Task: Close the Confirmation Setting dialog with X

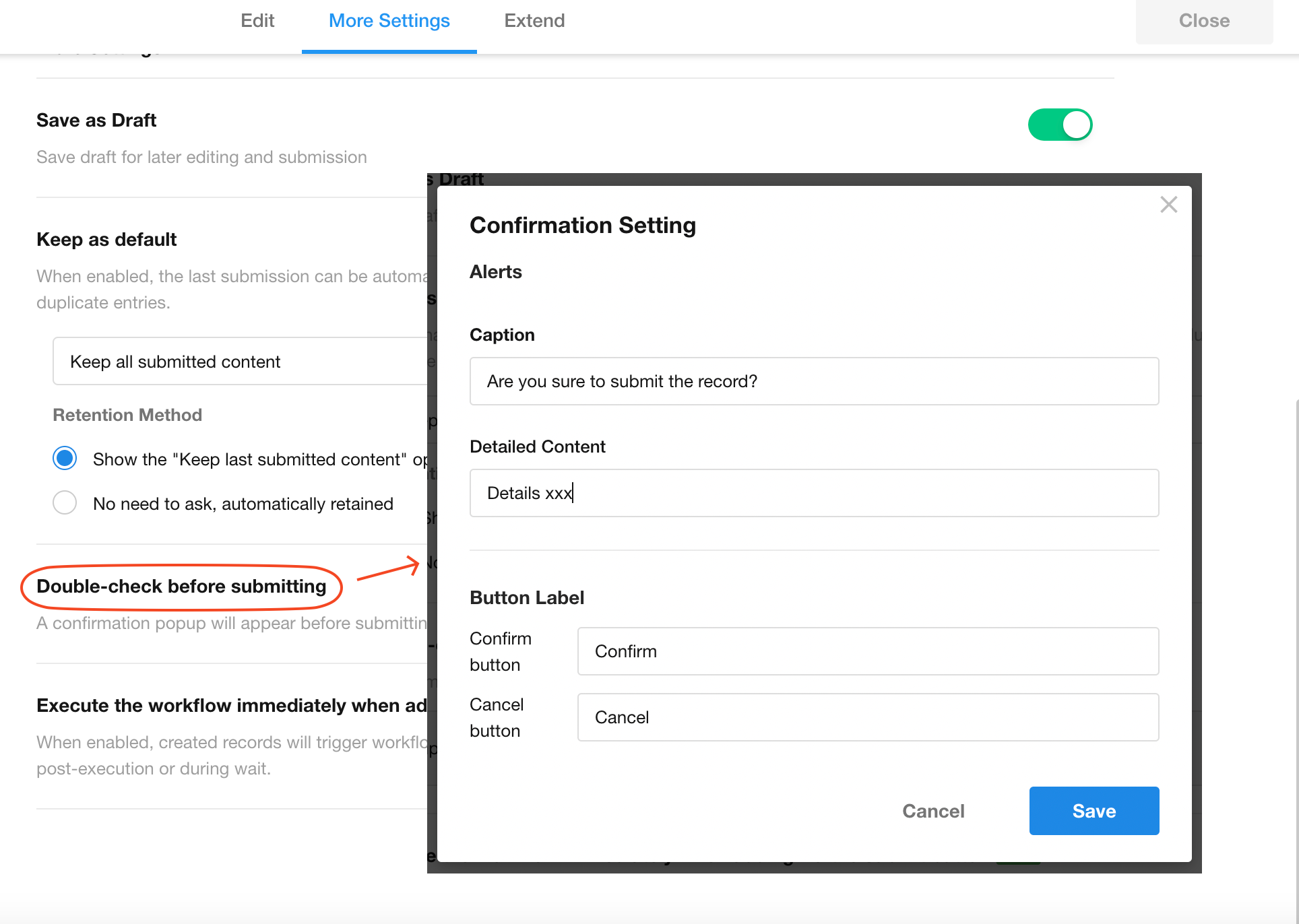Action: pos(1168,205)
